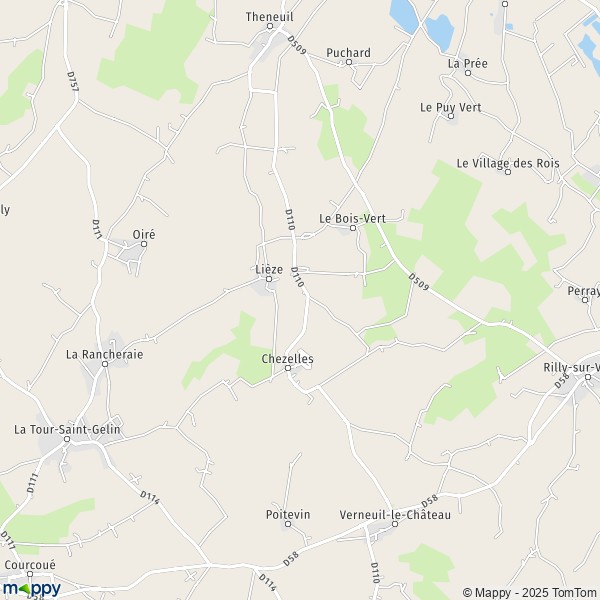Screen dimensions: 600x600
Task: Click the D757 road label
Action: (73, 82)
